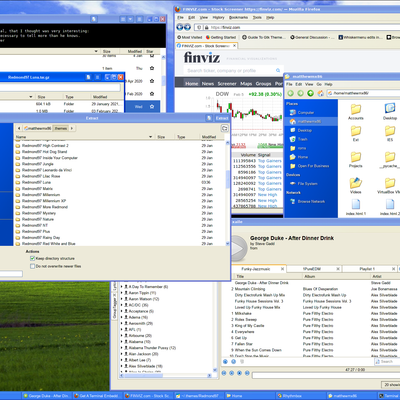Expand Alan Jackson artist entry
This screenshot has height=400, width=400.
coord(122,354)
